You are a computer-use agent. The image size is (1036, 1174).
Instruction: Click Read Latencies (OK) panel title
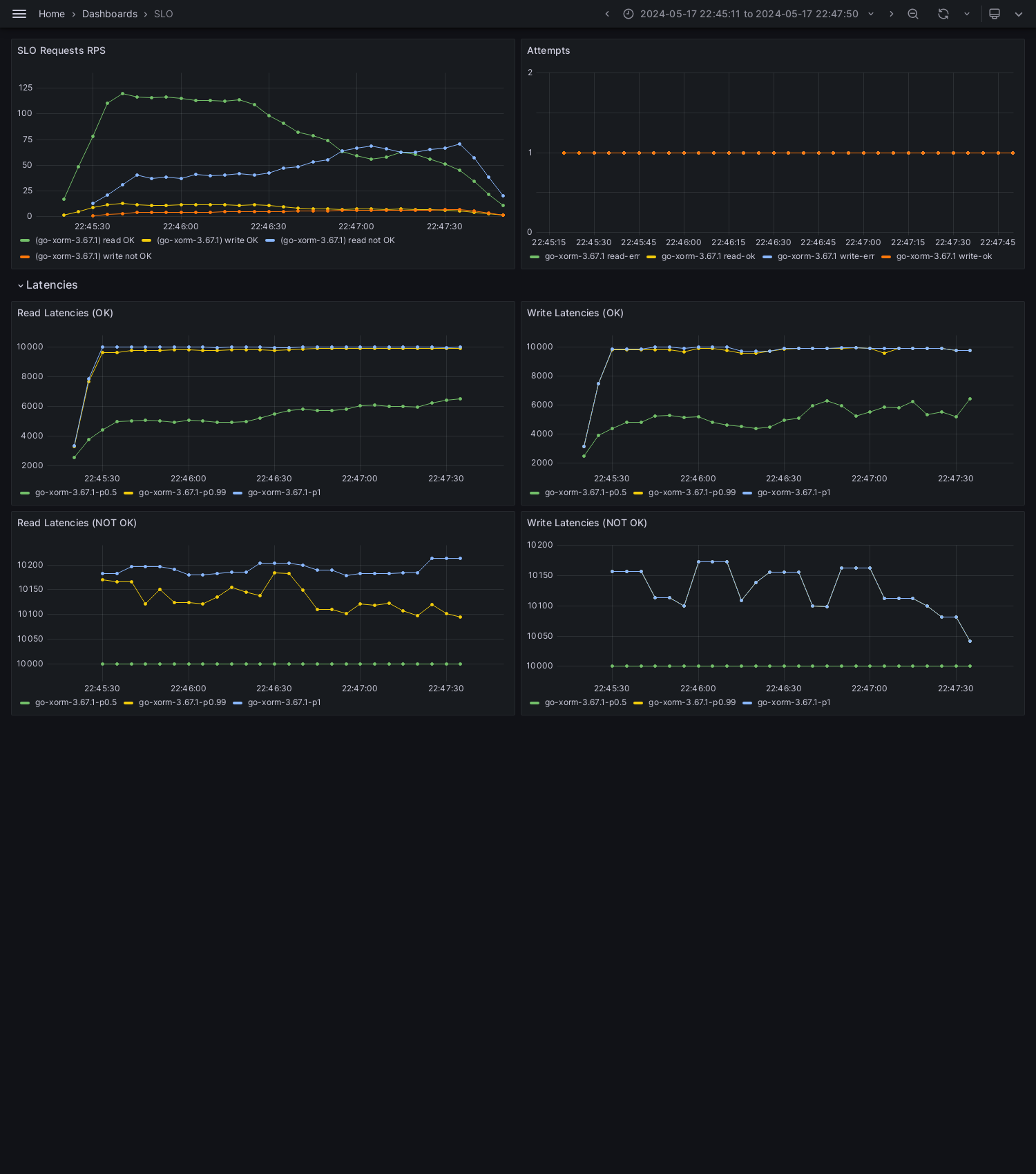click(65, 313)
